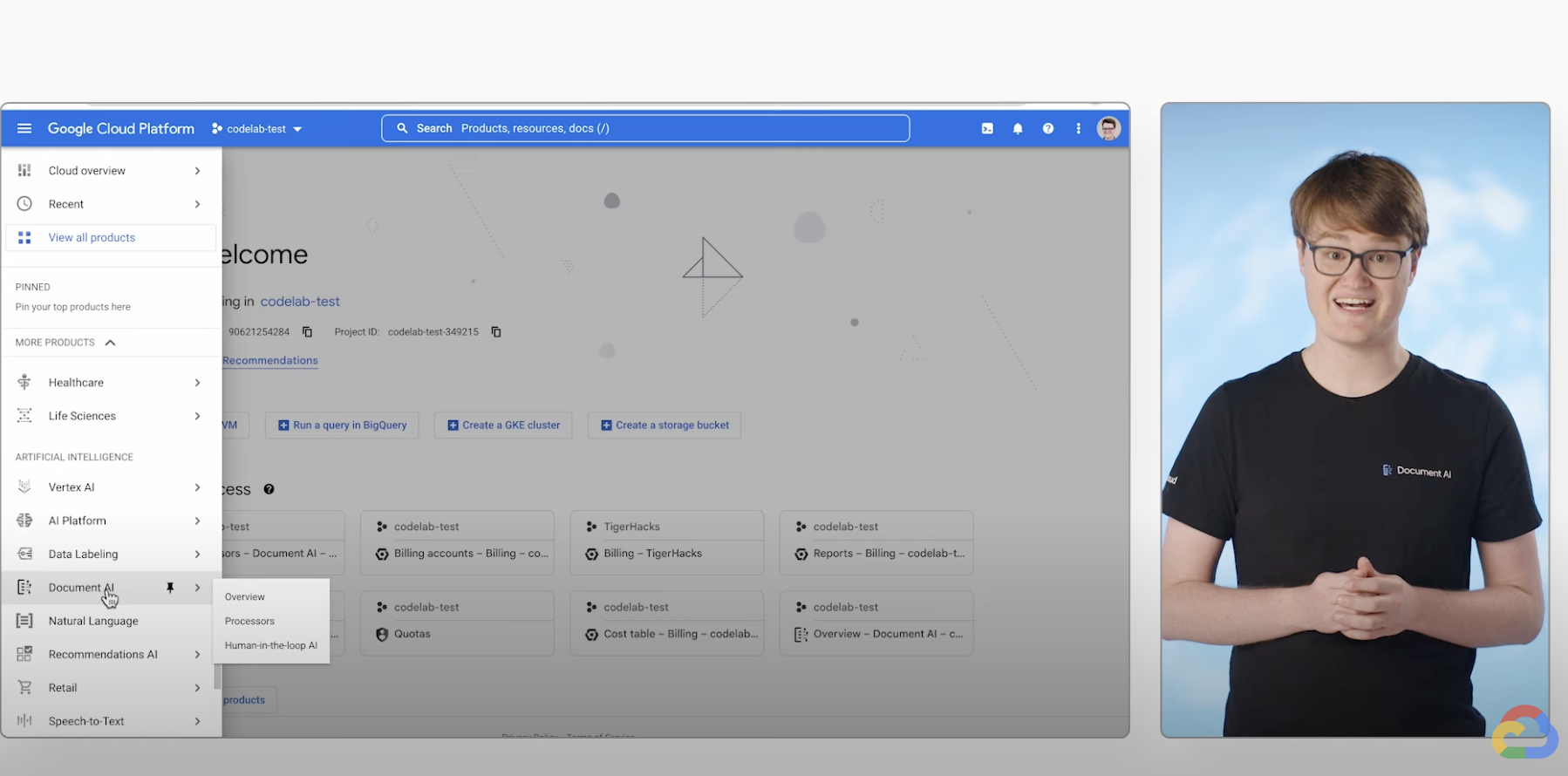The height and width of the screenshot is (776, 1568).
Task: Expand the Recommendations AI submenu arrow
Action: pyautogui.click(x=197, y=654)
